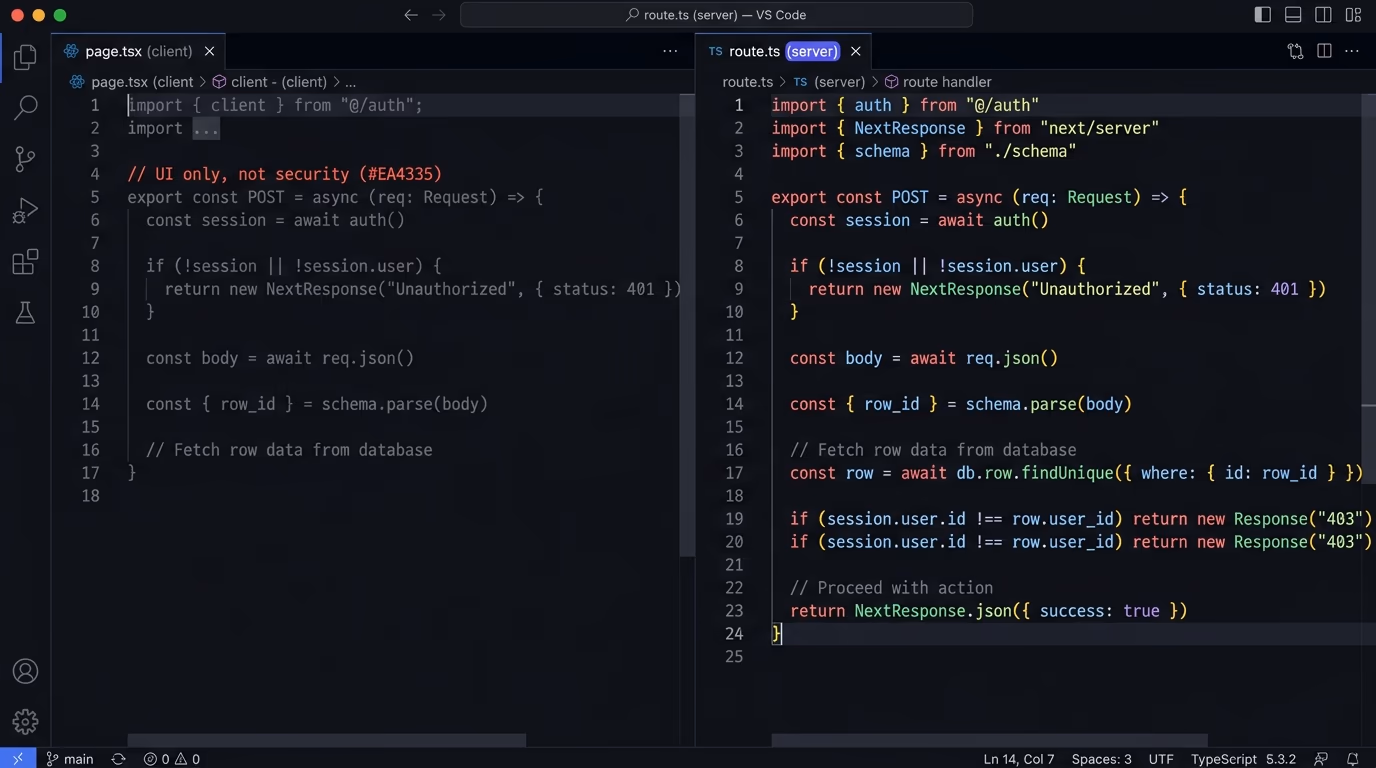The height and width of the screenshot is (768, 1376).
Task: Click the command center search box
Action: [716, 15]
